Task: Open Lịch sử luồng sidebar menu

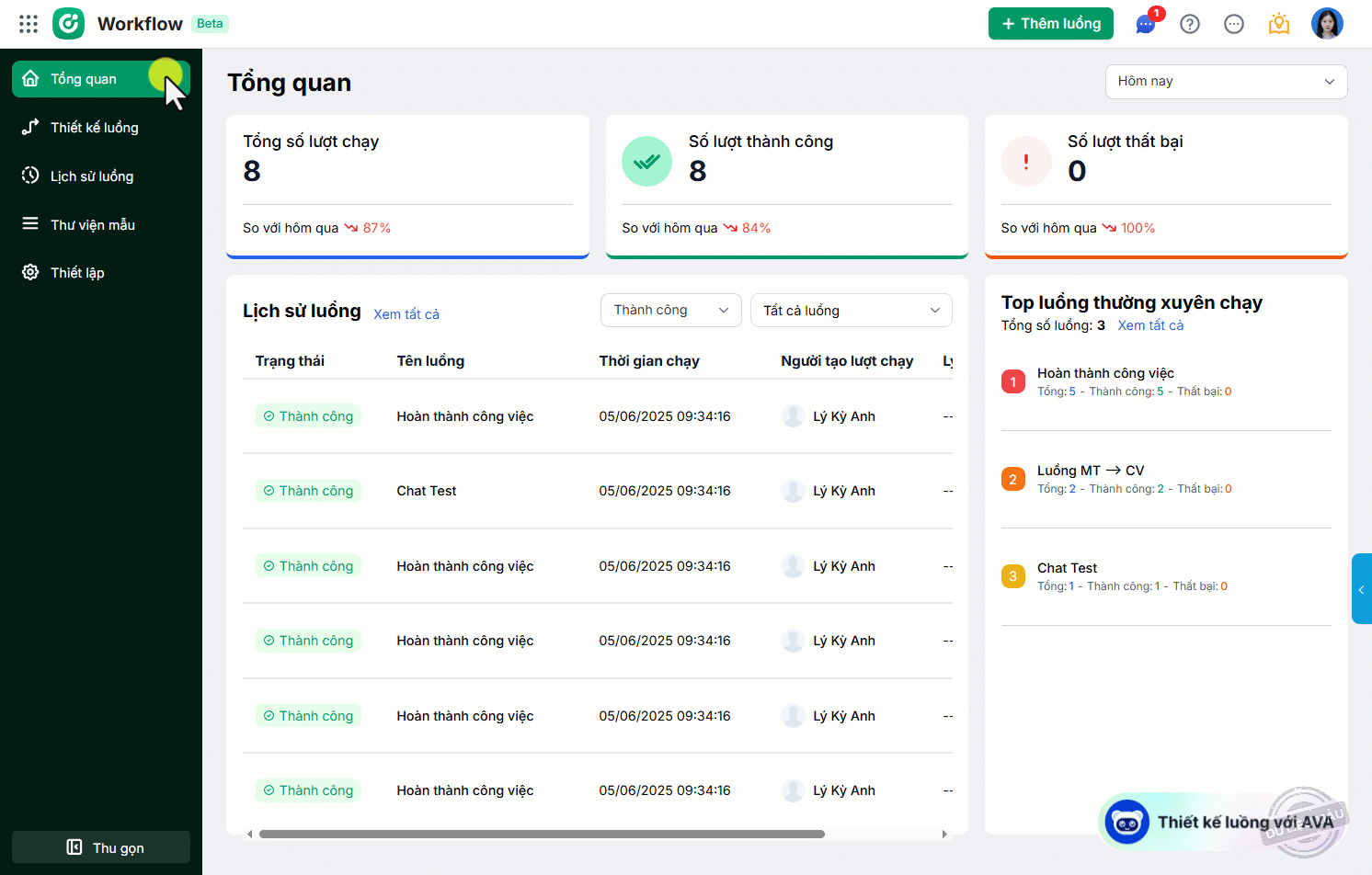Action: coord(92,176)
